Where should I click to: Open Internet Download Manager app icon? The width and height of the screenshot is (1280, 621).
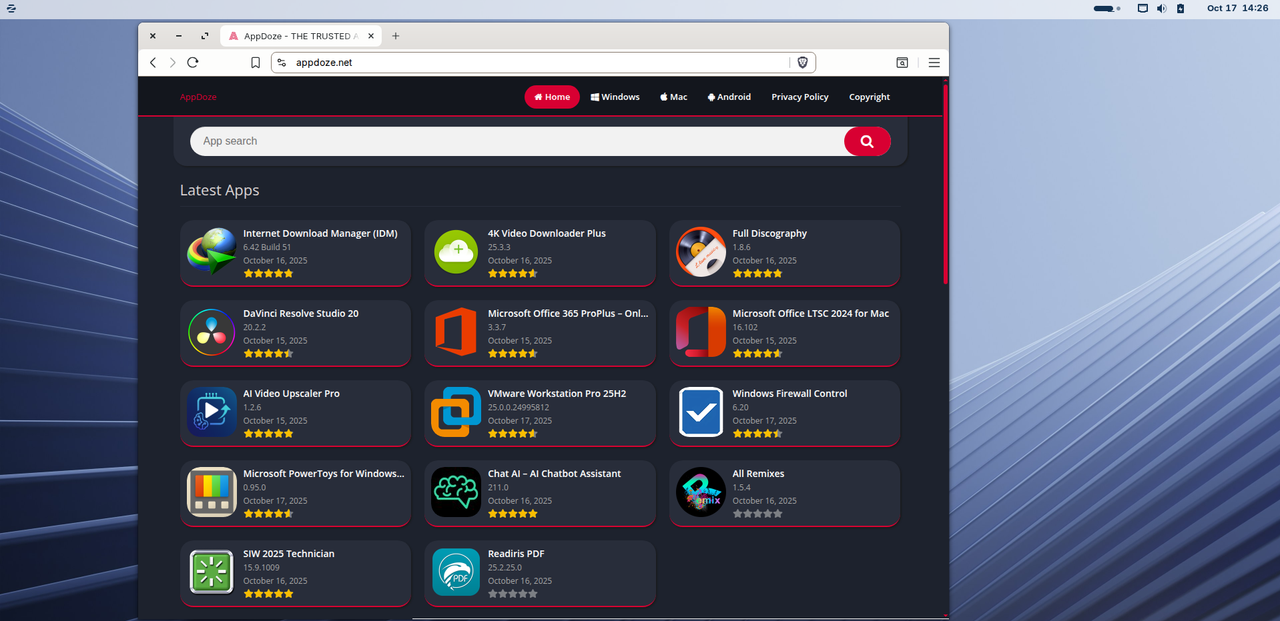click(x=212, y=252)
